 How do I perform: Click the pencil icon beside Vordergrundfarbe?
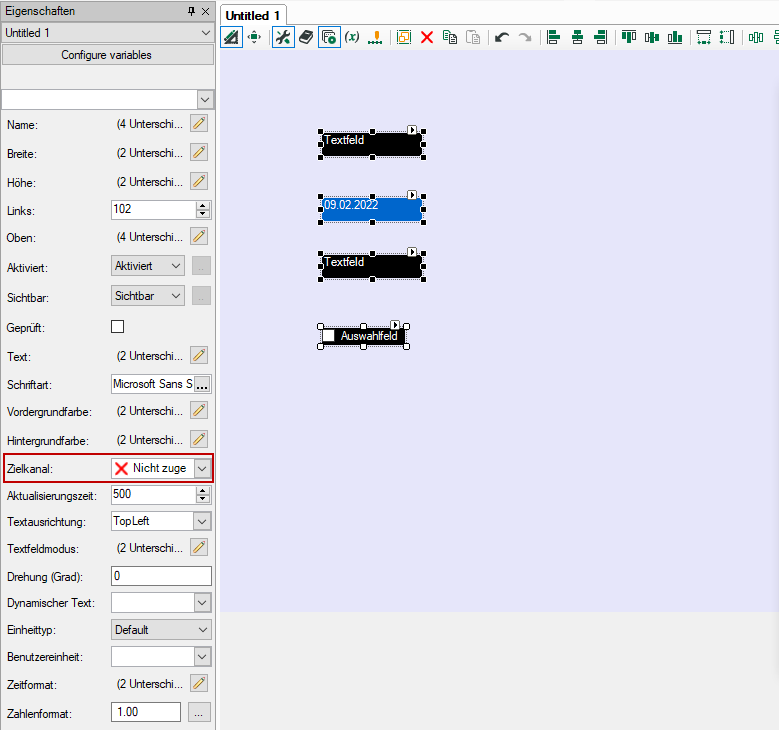pos(199,410)
